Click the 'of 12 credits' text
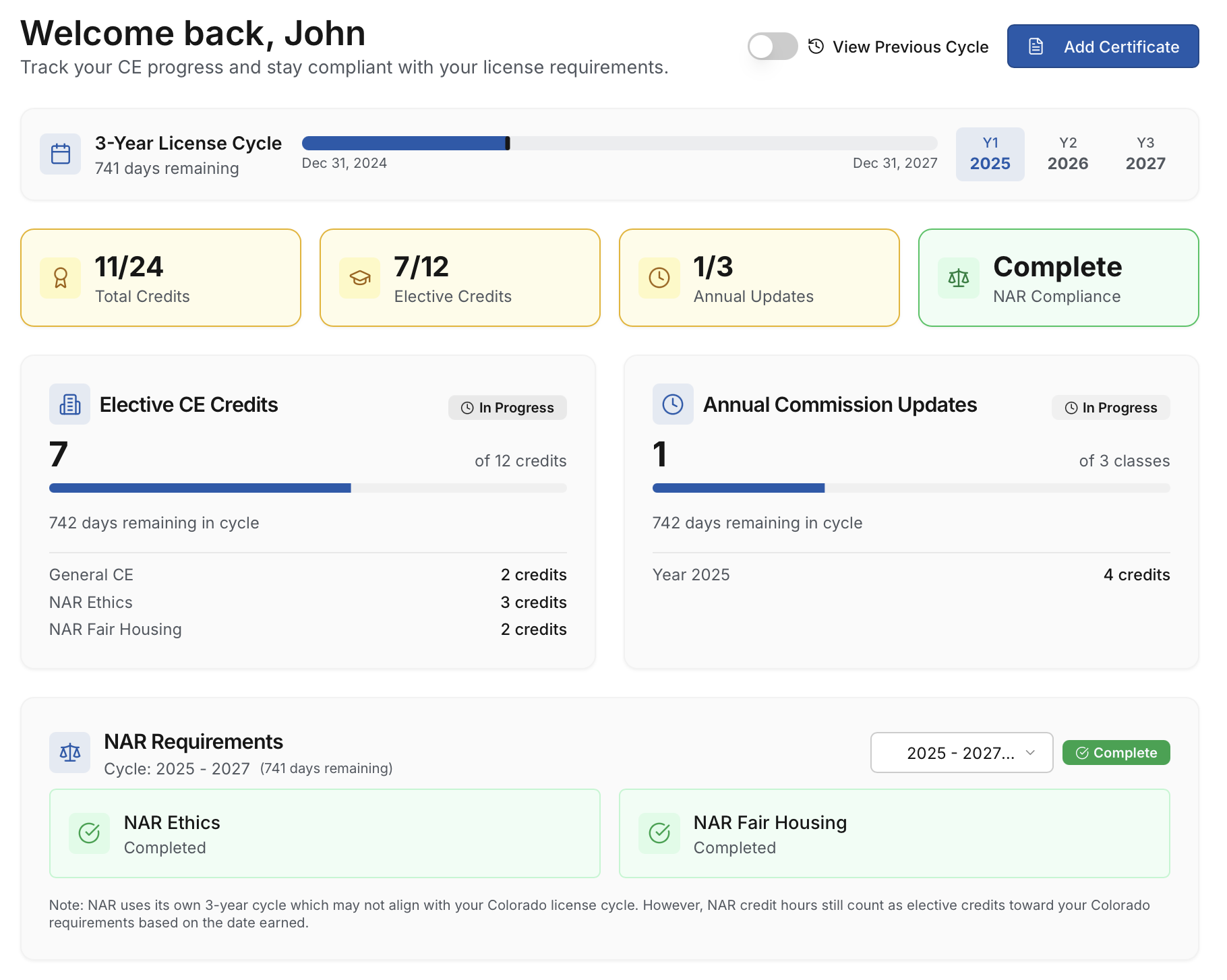Image resolution: width=1227 pixels, height=980 pixels. pos(520,461)
